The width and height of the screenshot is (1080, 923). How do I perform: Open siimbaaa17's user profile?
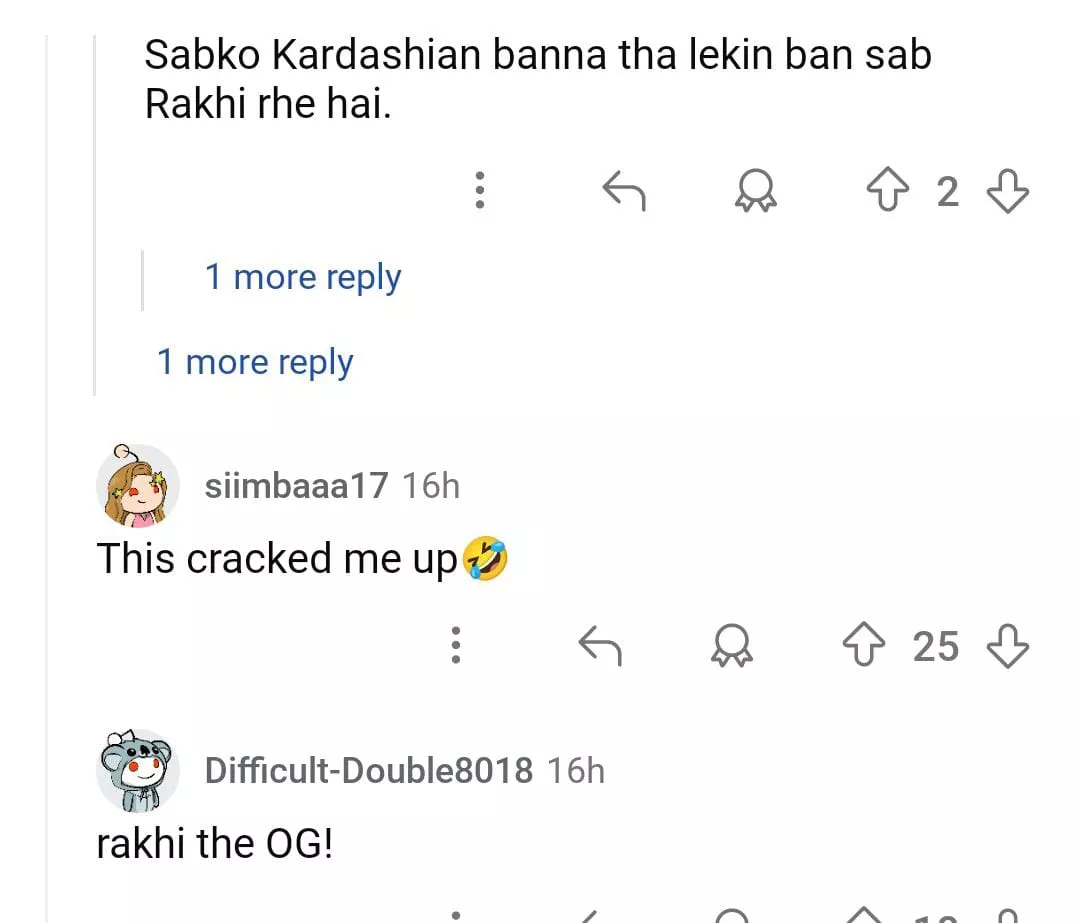click(x=295, y=487)
